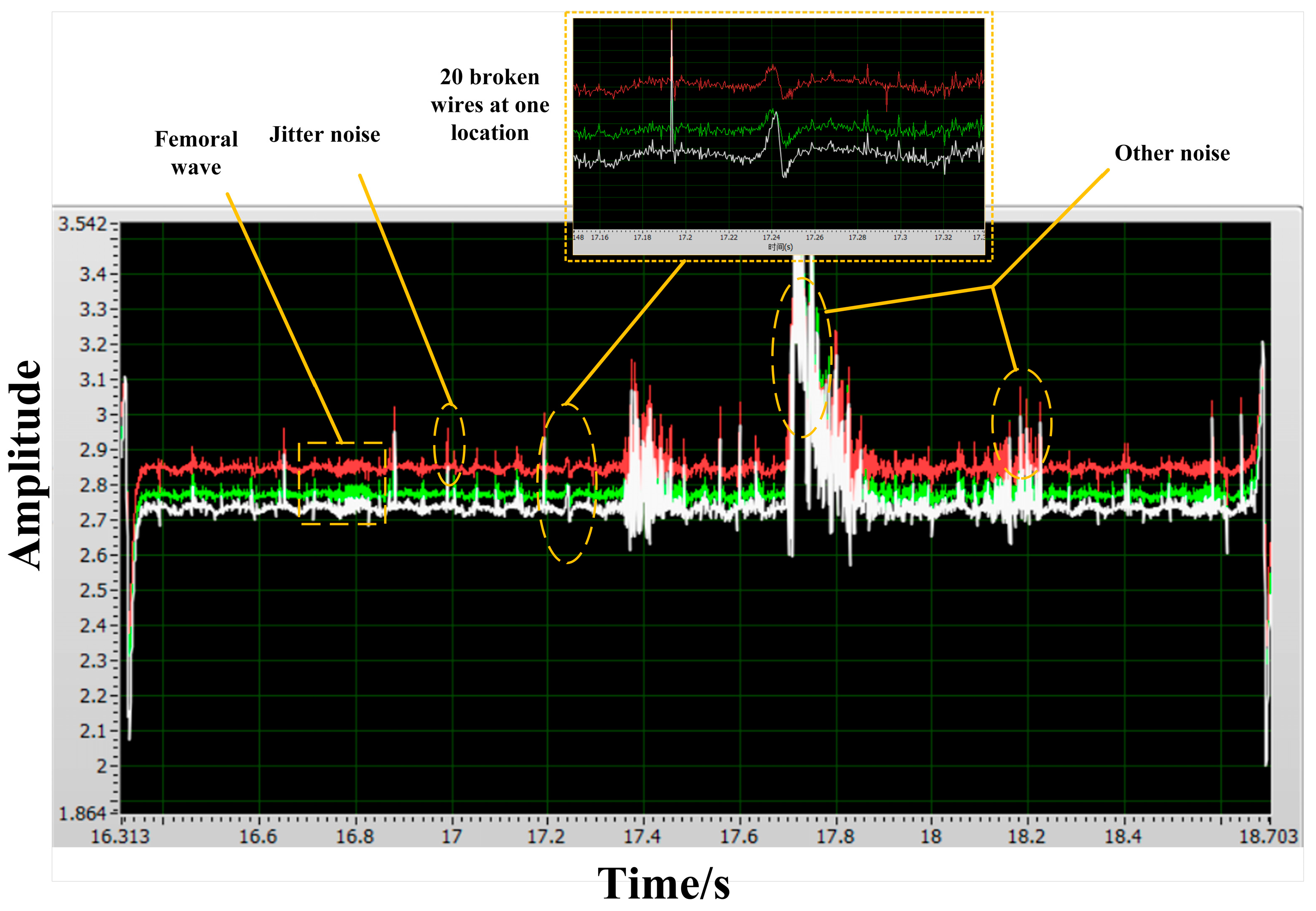Click the 3.542 maximum amplitude axis value
The width and height of the screenshot is (1316, 911).
(83, 224)
